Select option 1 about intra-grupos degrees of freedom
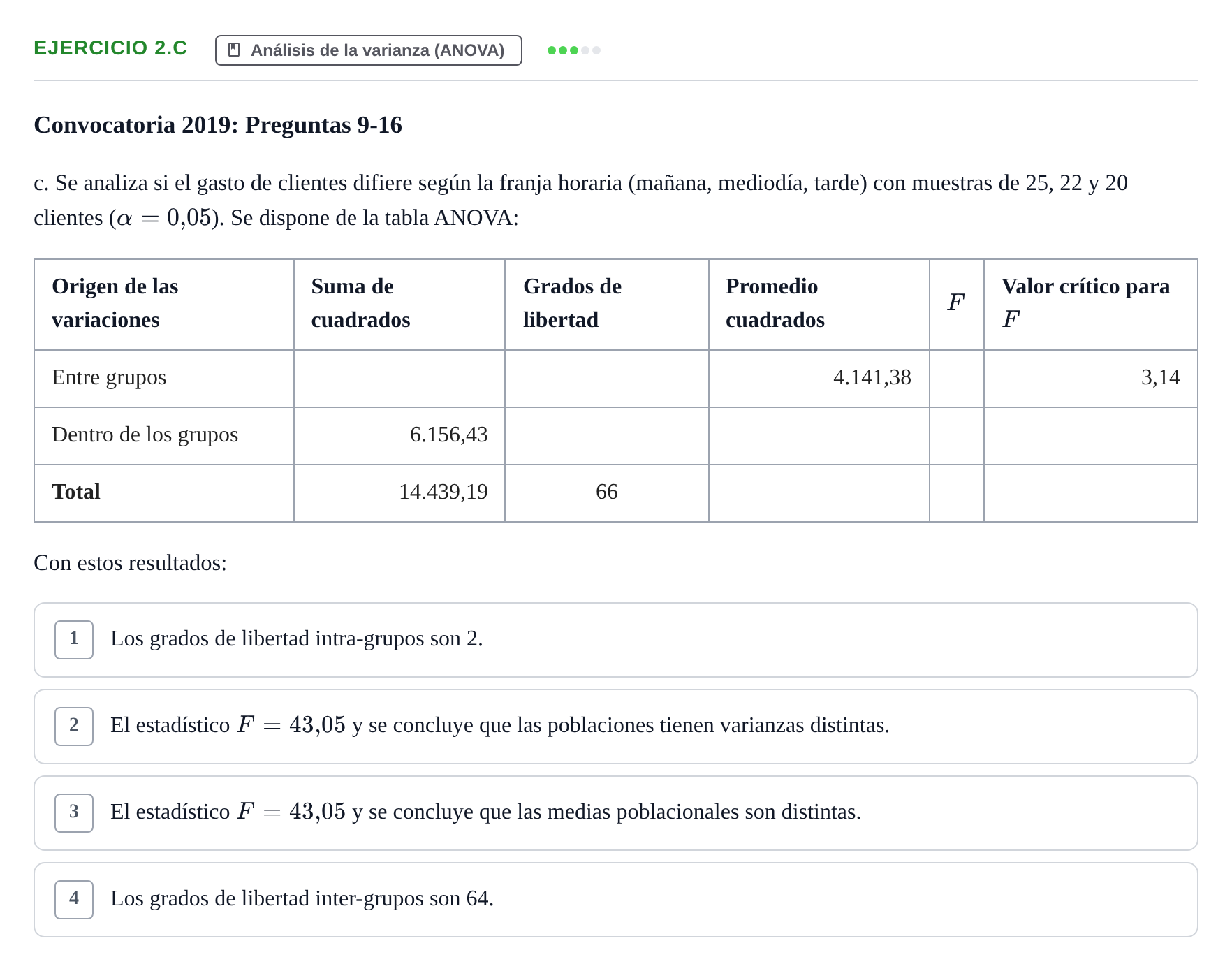This screenshot has height=971, width=1232. [x=615, y=640]
